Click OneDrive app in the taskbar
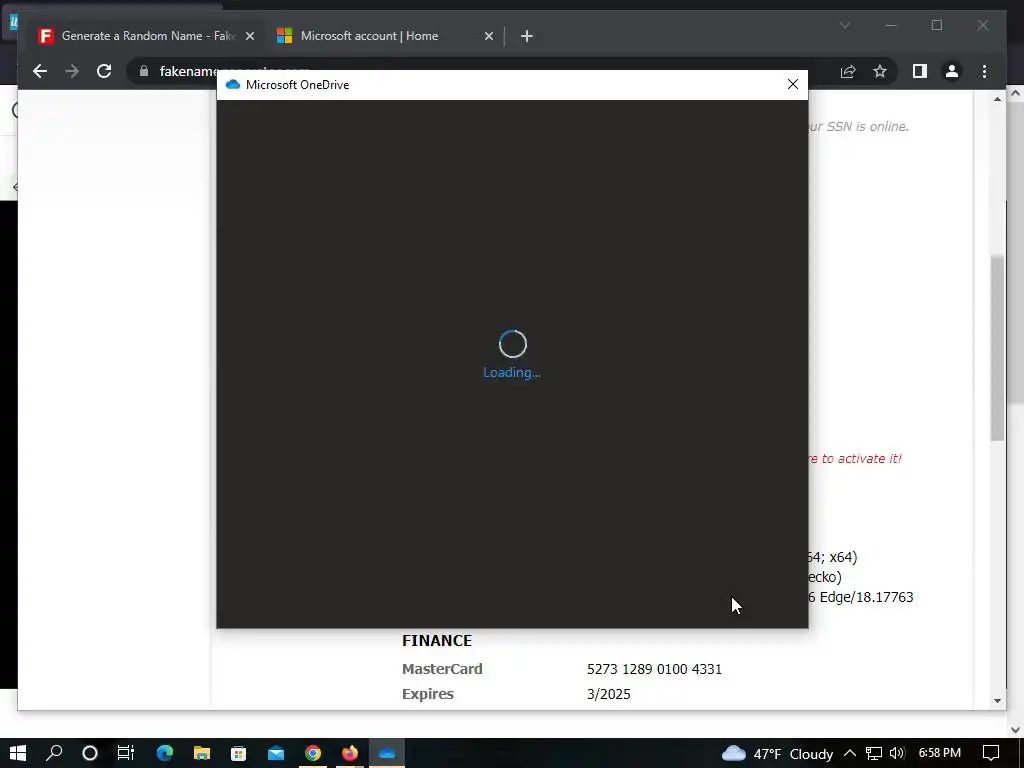 click(x=387, y=753)
